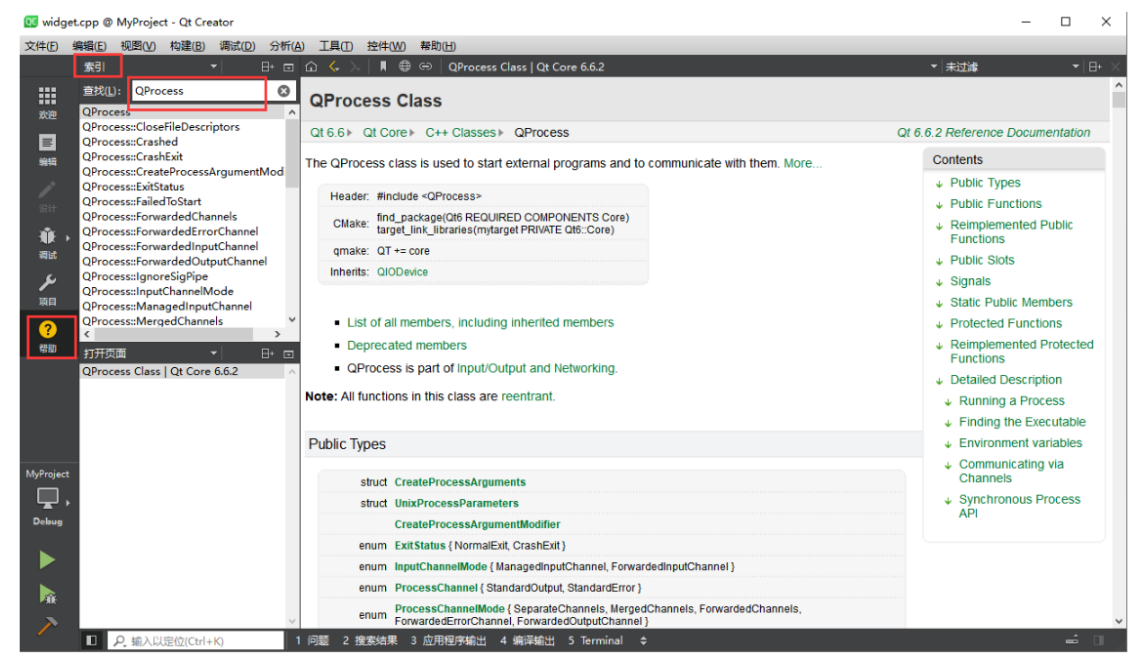Open the reentrant link
This screenshot has width=1141, height=664.
click(528, 397)
